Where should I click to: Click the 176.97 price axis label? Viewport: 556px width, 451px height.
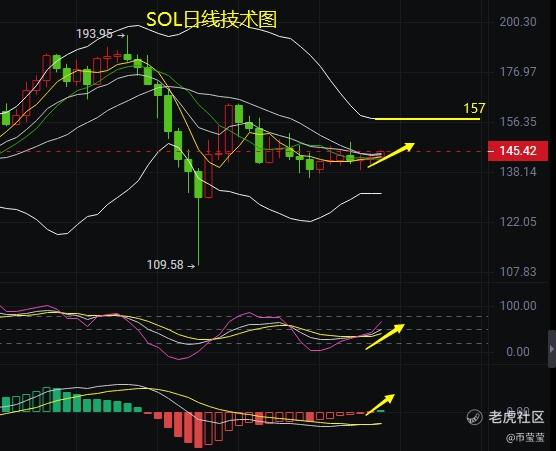pos(518,72)
